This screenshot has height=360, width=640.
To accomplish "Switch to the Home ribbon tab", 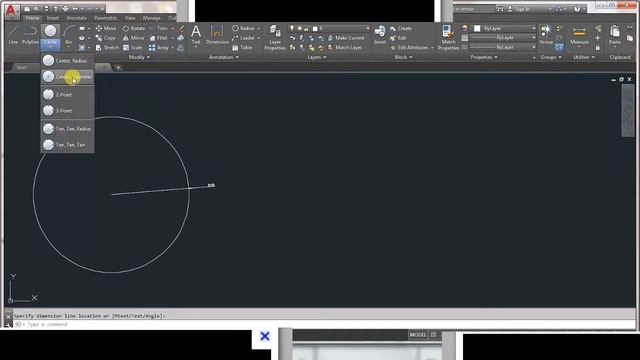I will click(x=32, y=18).
